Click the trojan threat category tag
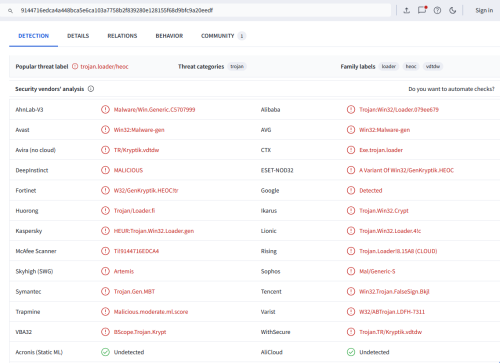The height and width of the screenshot is (363, 500). click(x=237, y=66)
